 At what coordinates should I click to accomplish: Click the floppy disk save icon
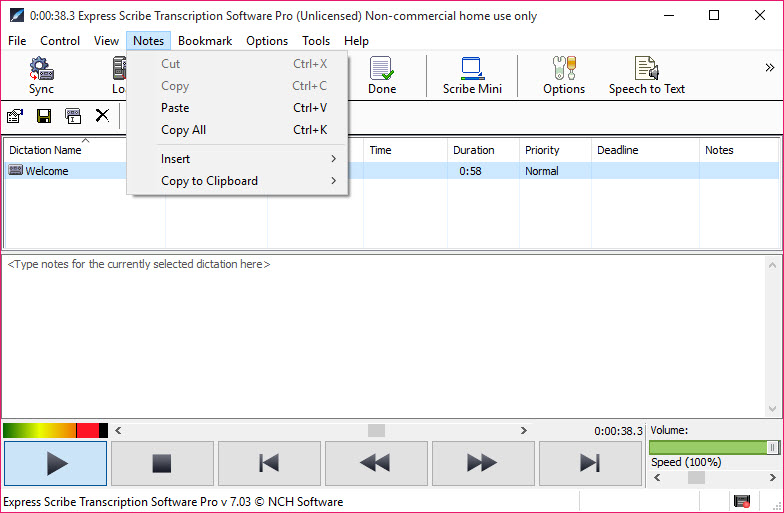[44, 116]
